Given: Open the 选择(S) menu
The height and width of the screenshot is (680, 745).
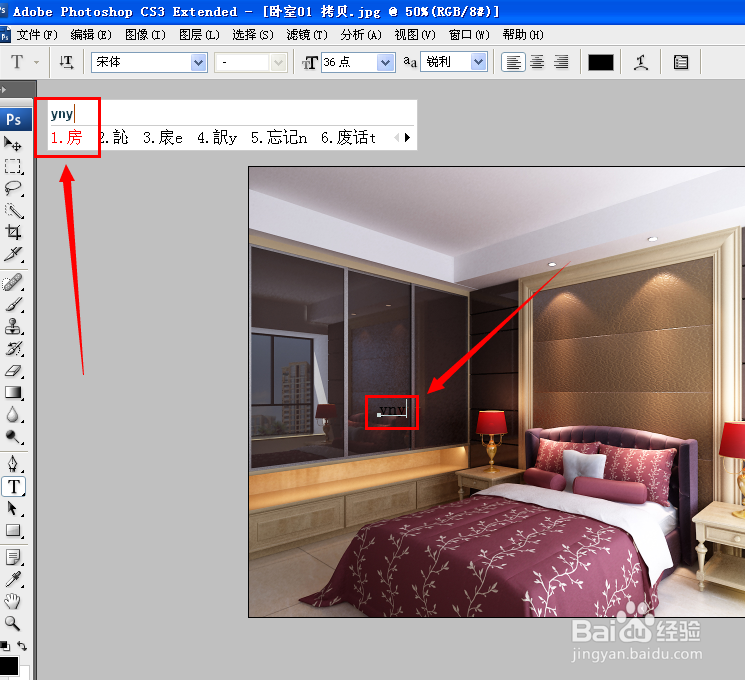Looking at the screenshot, I should [253, 35].
